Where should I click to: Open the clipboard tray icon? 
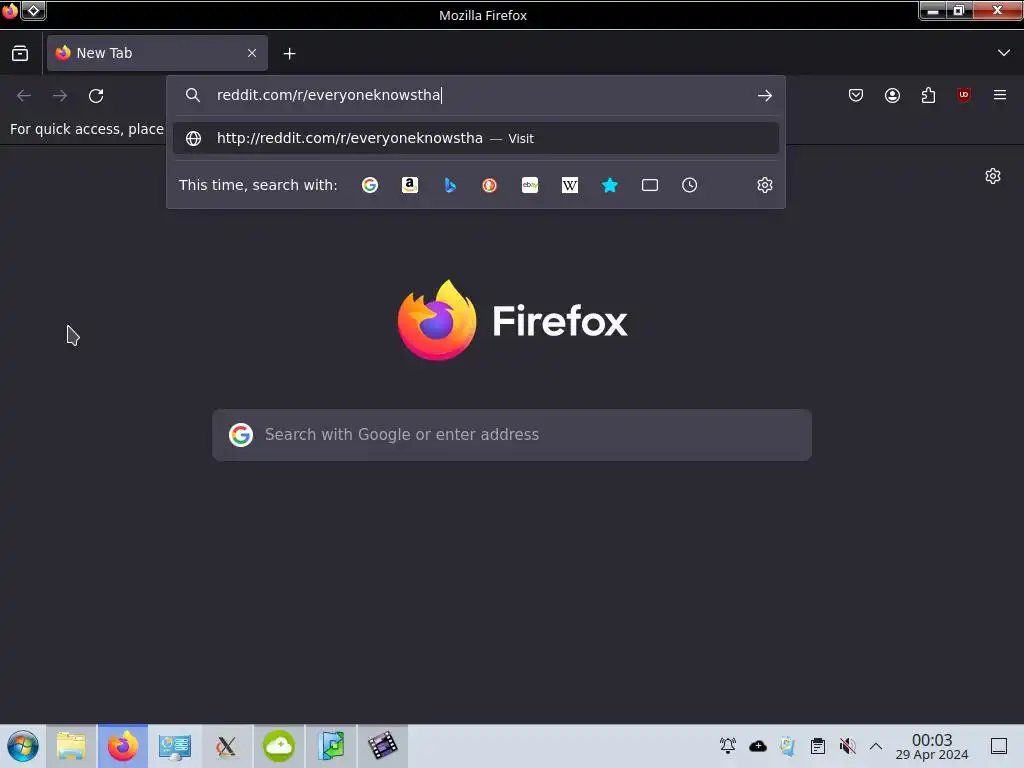(x=818, y=746)
